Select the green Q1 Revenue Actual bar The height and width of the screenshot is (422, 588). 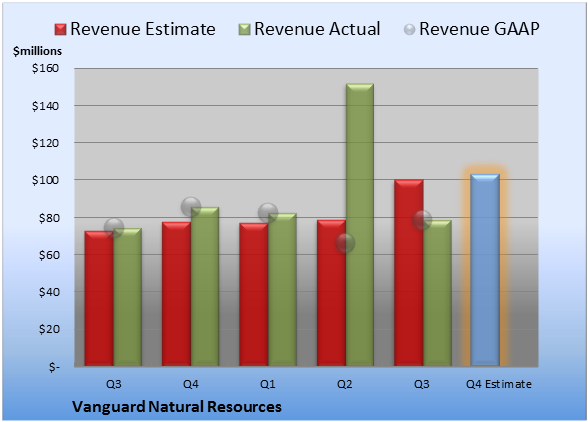point(282,290)
